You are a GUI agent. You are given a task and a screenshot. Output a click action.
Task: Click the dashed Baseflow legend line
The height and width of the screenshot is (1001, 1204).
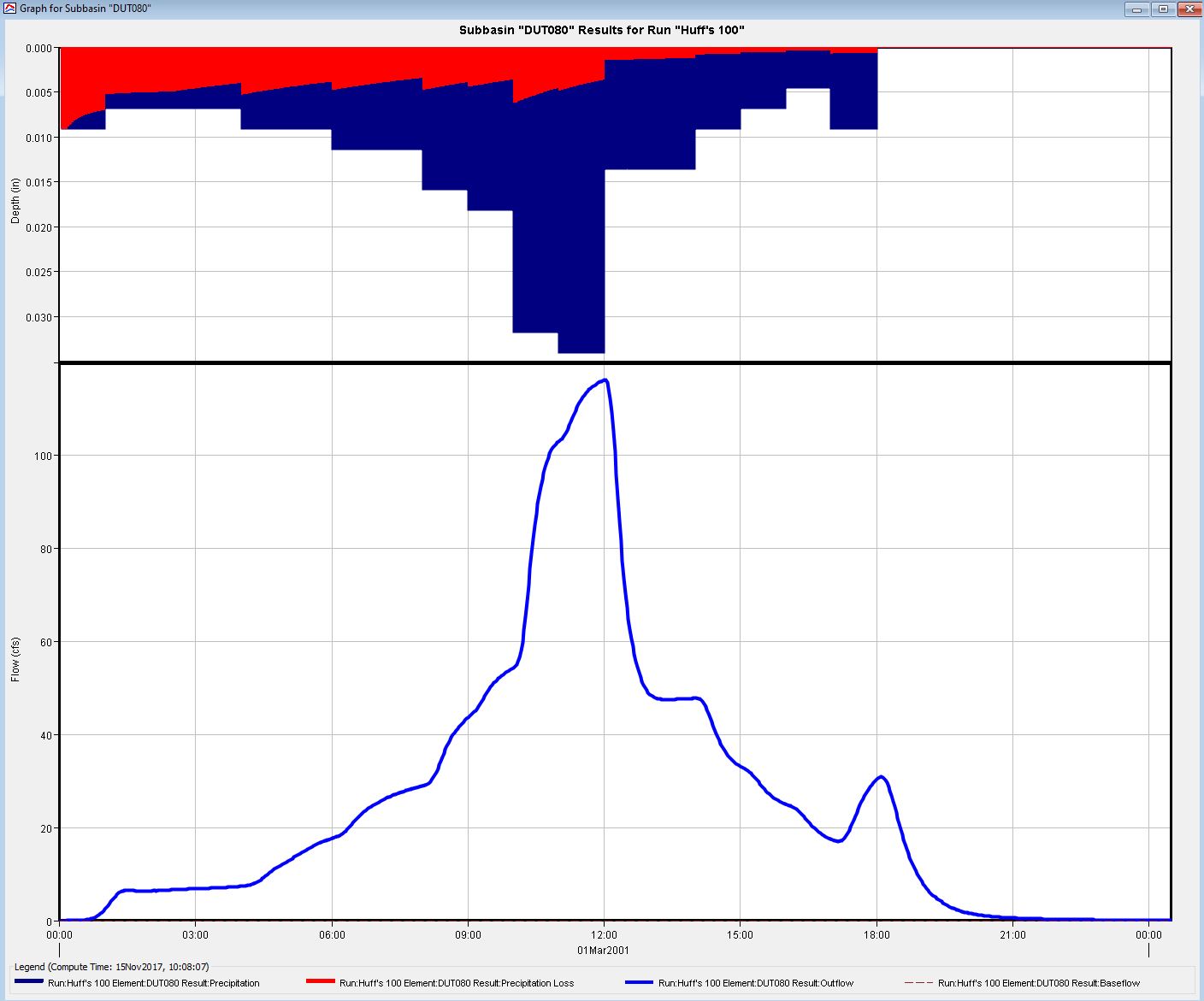[918, 982]
